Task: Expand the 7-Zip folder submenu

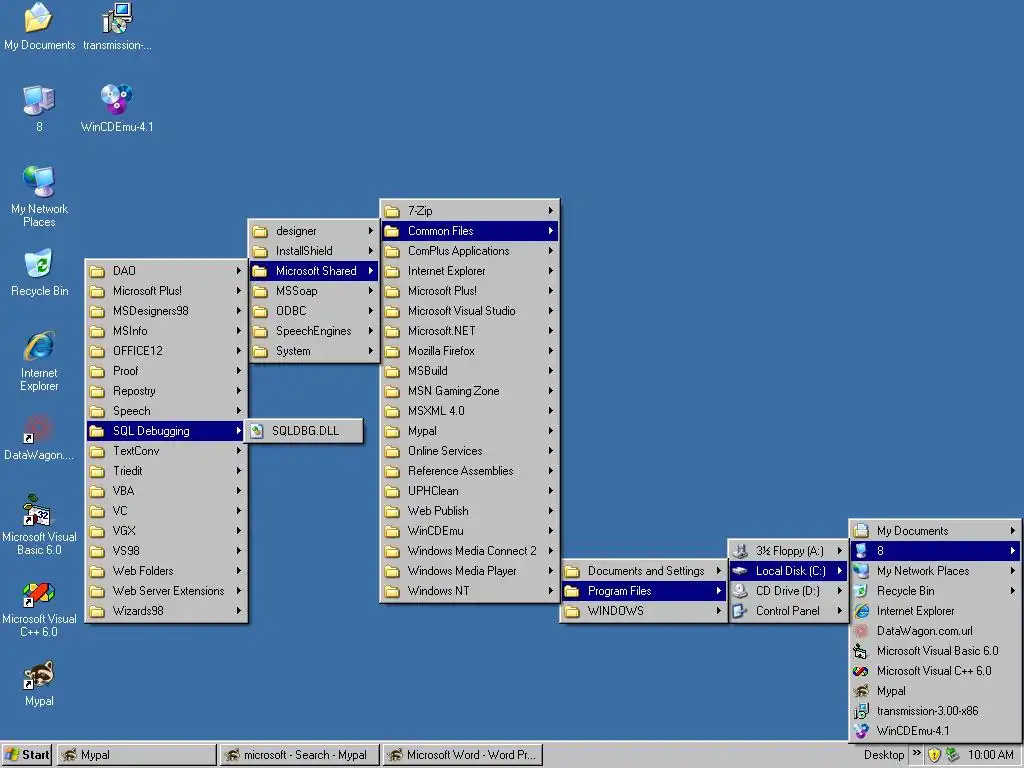Action: pyautogui.click(x=469, y=211)
